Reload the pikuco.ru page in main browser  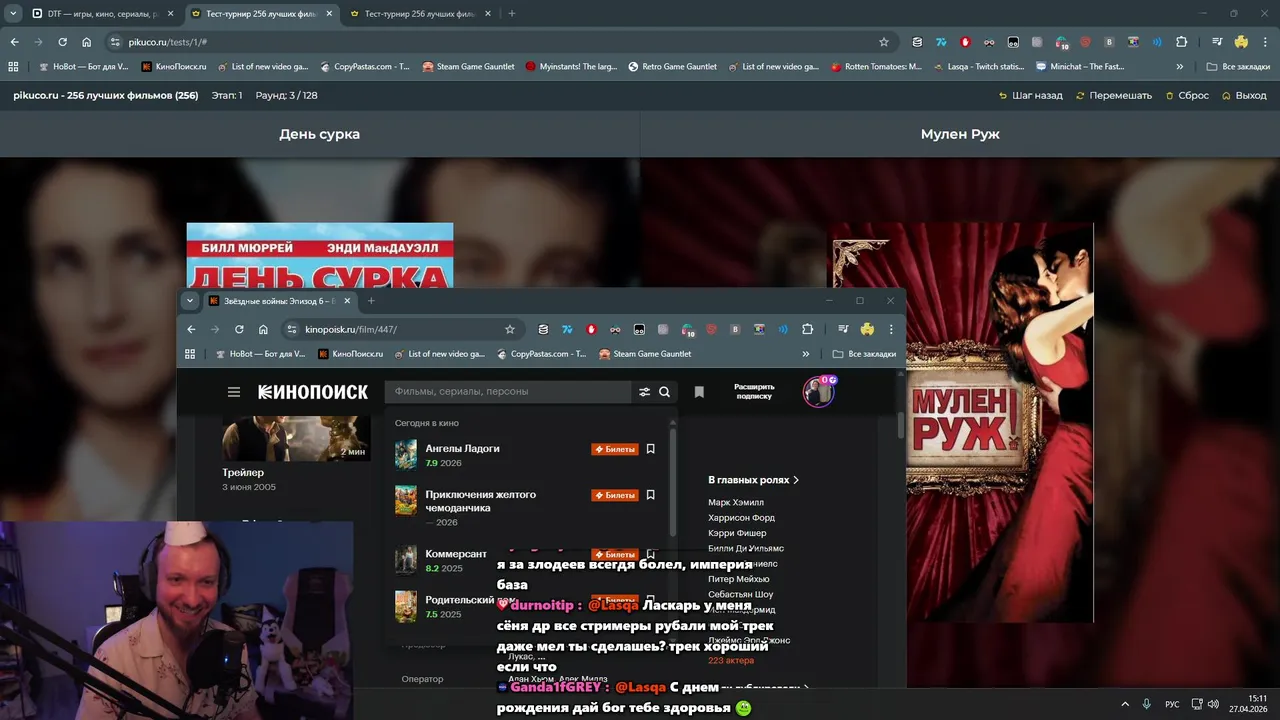(62, 42)
